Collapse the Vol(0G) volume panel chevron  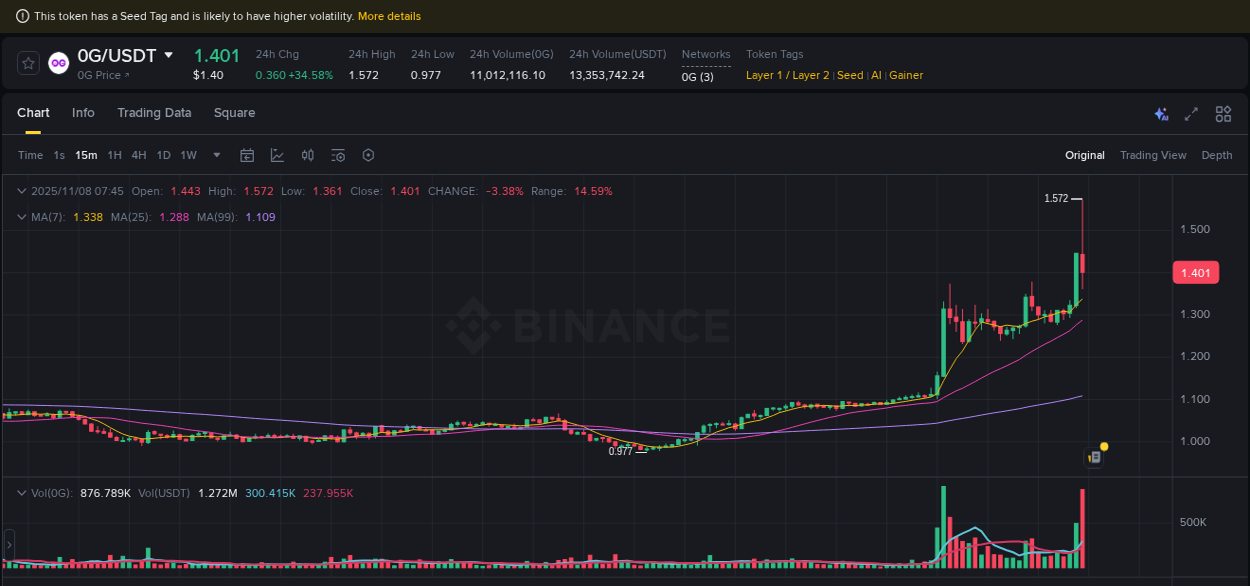click(x=20, y=492)
